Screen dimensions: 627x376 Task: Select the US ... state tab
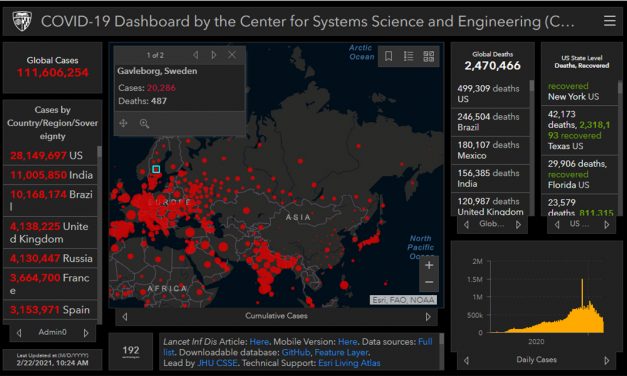579,224
